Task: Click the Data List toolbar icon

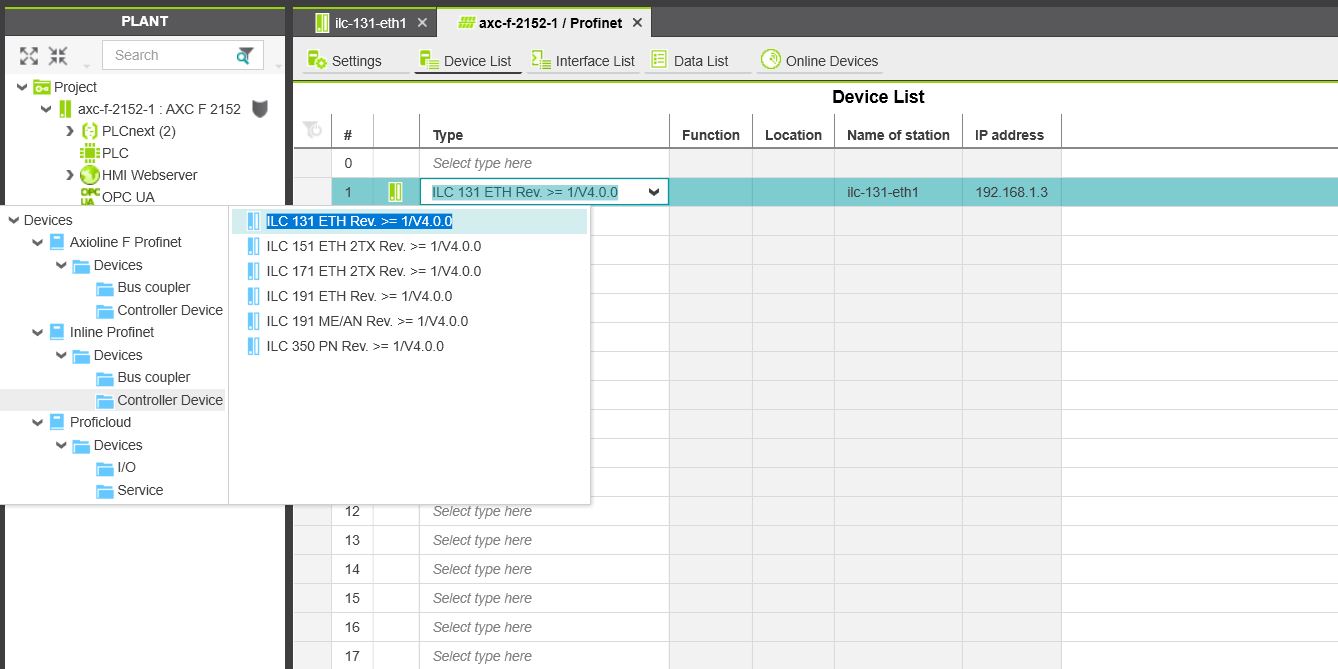Action: pyautogui.click(x=659, y=60)
